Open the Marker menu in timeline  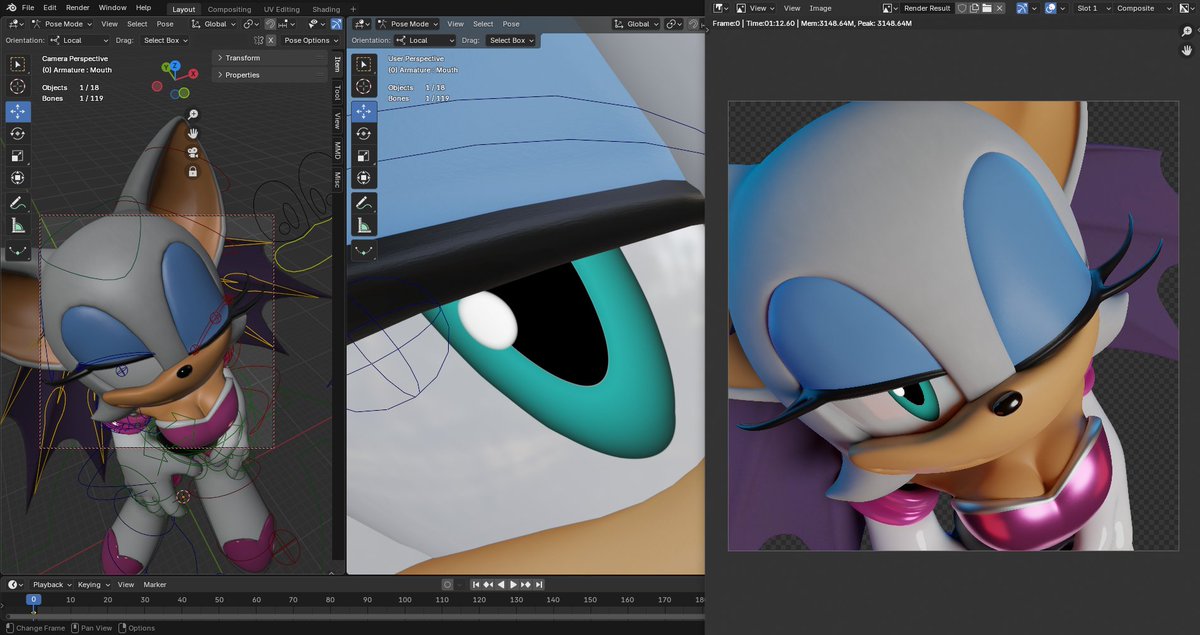(155, 584)
